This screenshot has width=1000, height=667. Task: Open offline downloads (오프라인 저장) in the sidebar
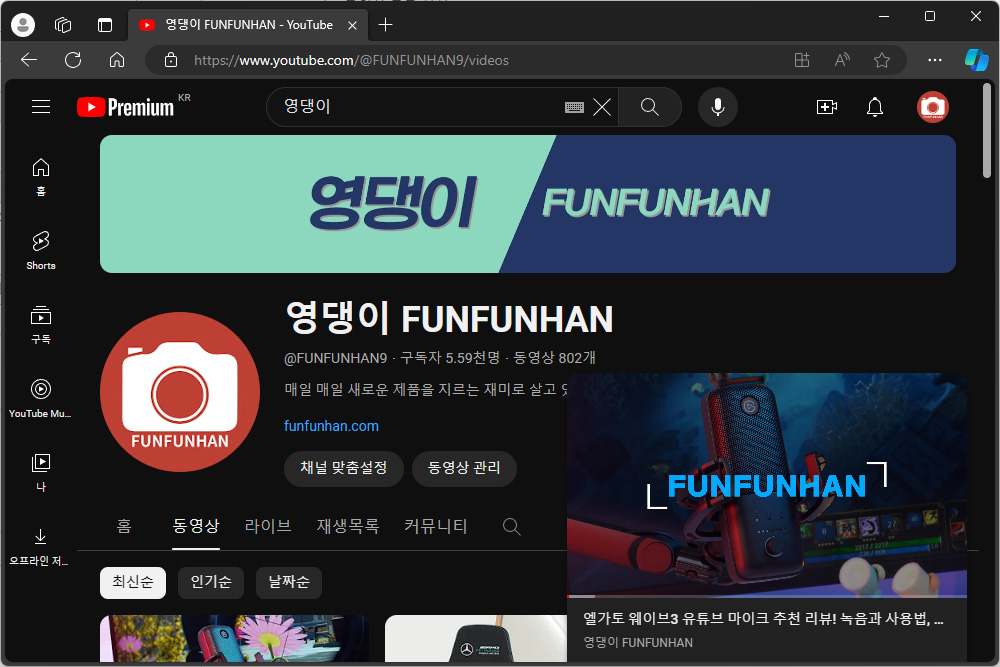click(x=40, y=546)
